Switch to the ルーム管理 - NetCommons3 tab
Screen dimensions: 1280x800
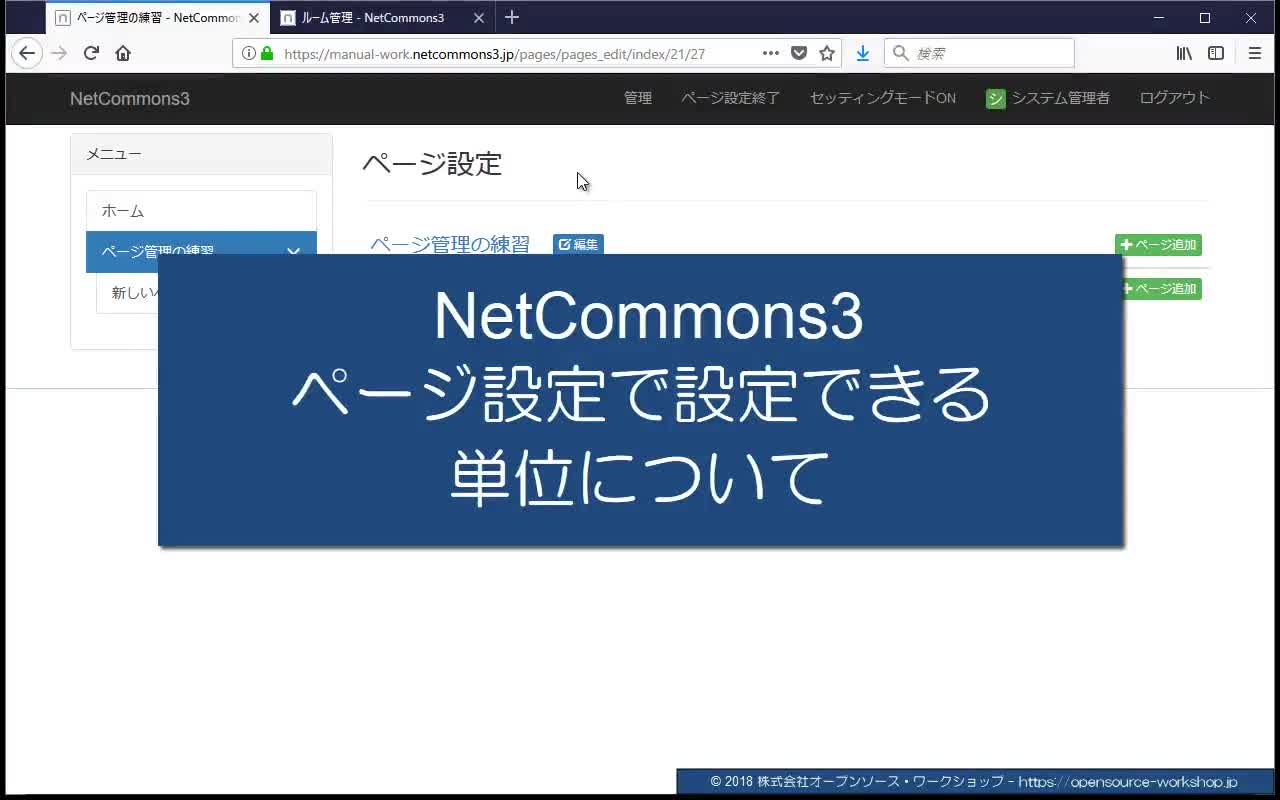click(x=381, y=18)
